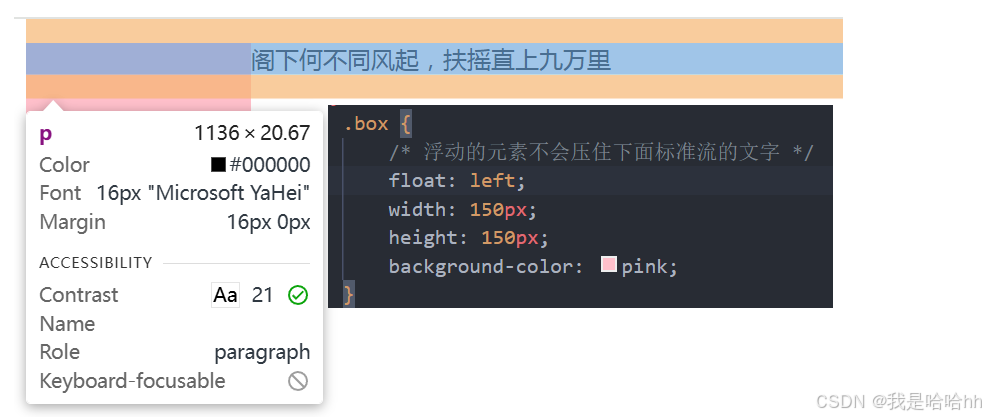Click the 'p' element tag in tooltip
986x419 pixels.
(45, 135)
